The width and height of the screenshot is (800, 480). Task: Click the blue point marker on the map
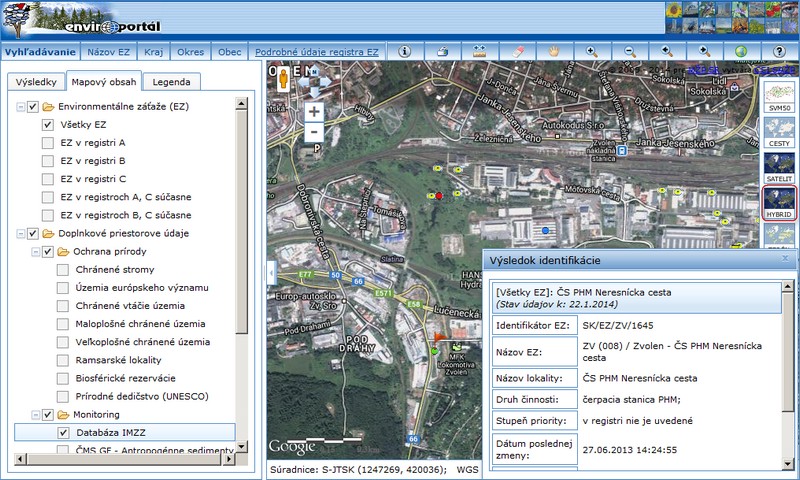(x=545, y=231)
